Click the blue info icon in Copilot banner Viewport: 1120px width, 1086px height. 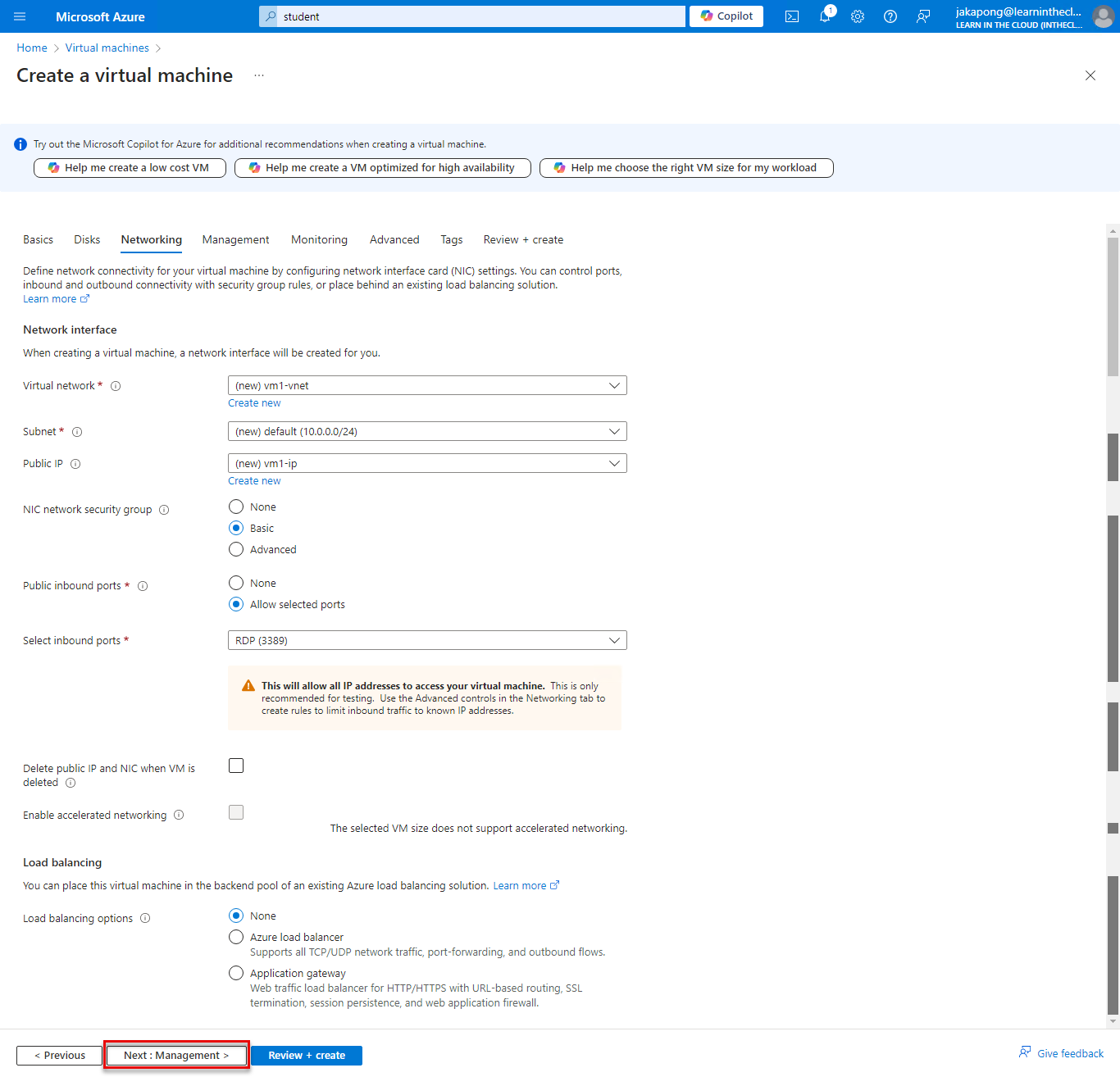tap(20, 144)
